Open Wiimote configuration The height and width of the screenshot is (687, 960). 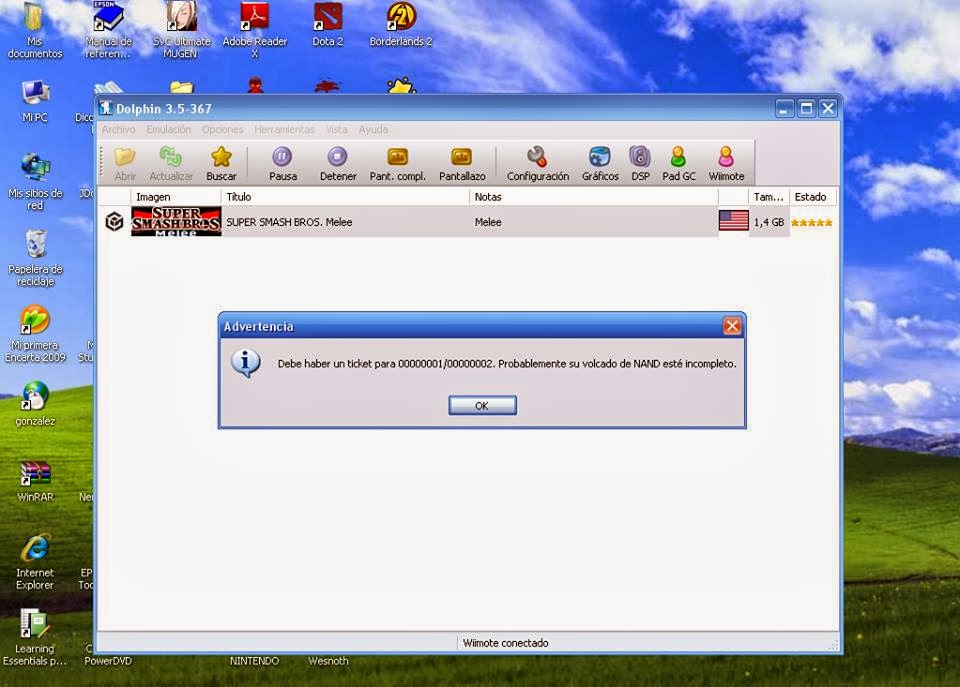724,160
